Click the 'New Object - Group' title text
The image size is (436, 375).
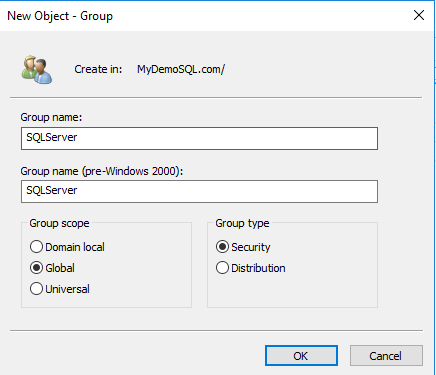point(60,16)
